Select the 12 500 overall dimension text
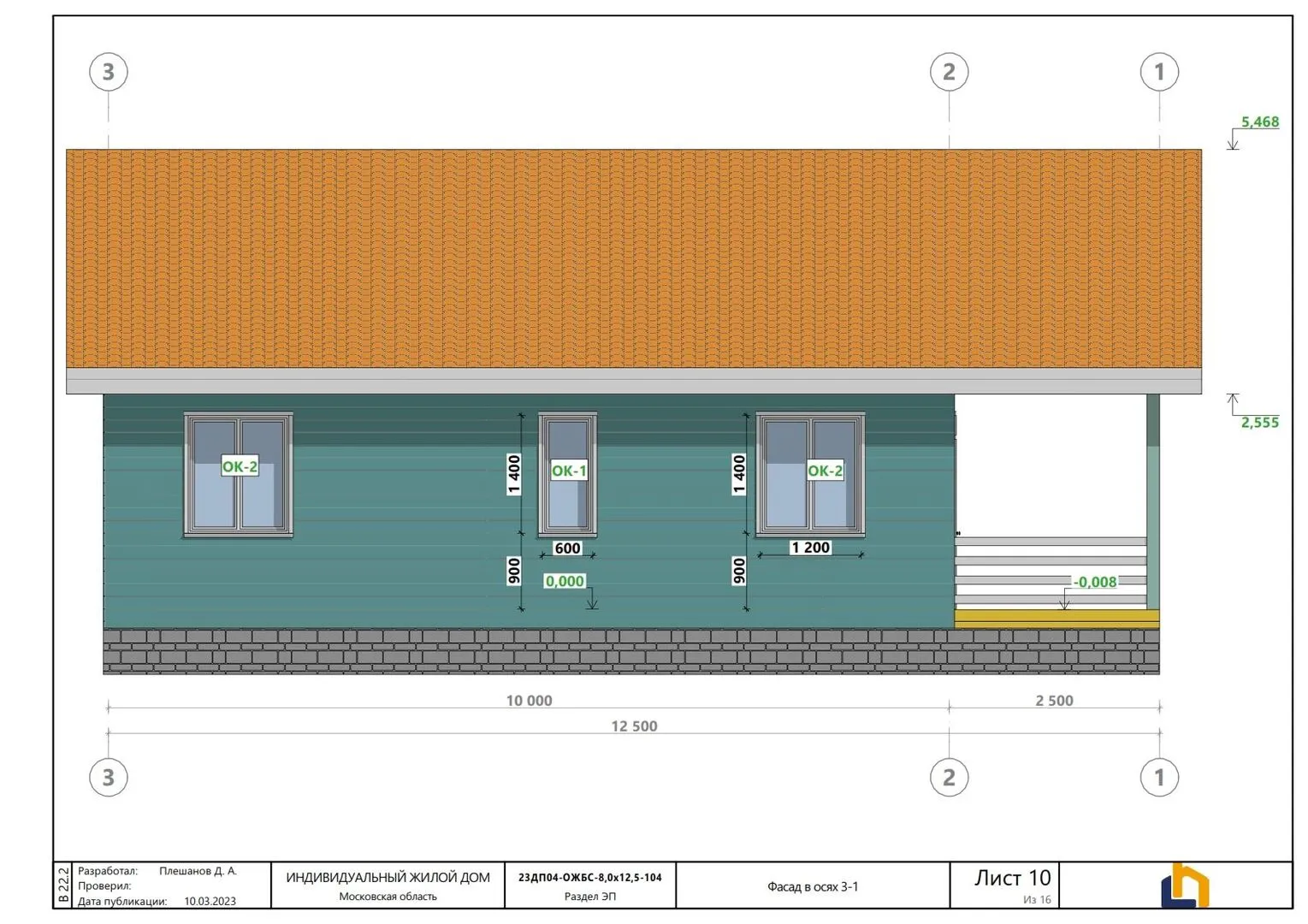The image size is (1308, 924). point(634,726)
